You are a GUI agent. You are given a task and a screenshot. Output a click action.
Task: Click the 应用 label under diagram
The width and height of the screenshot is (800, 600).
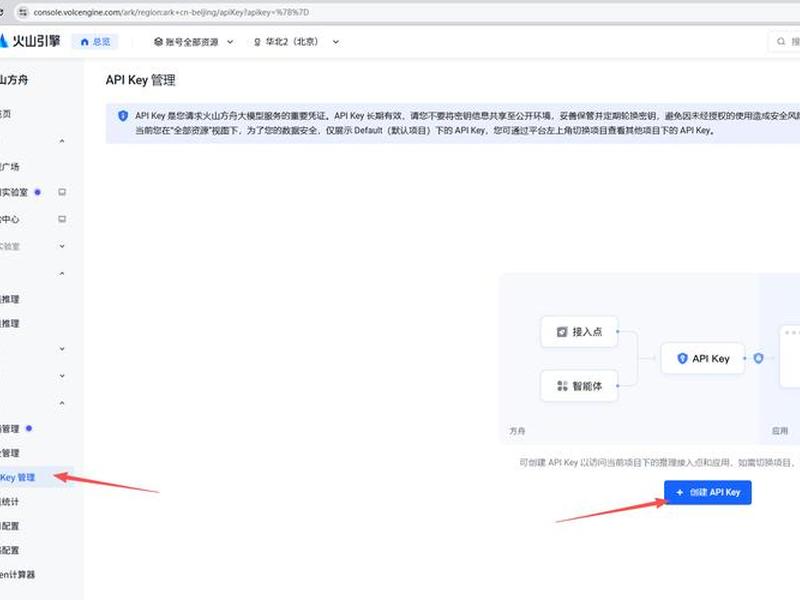point(780,431)
